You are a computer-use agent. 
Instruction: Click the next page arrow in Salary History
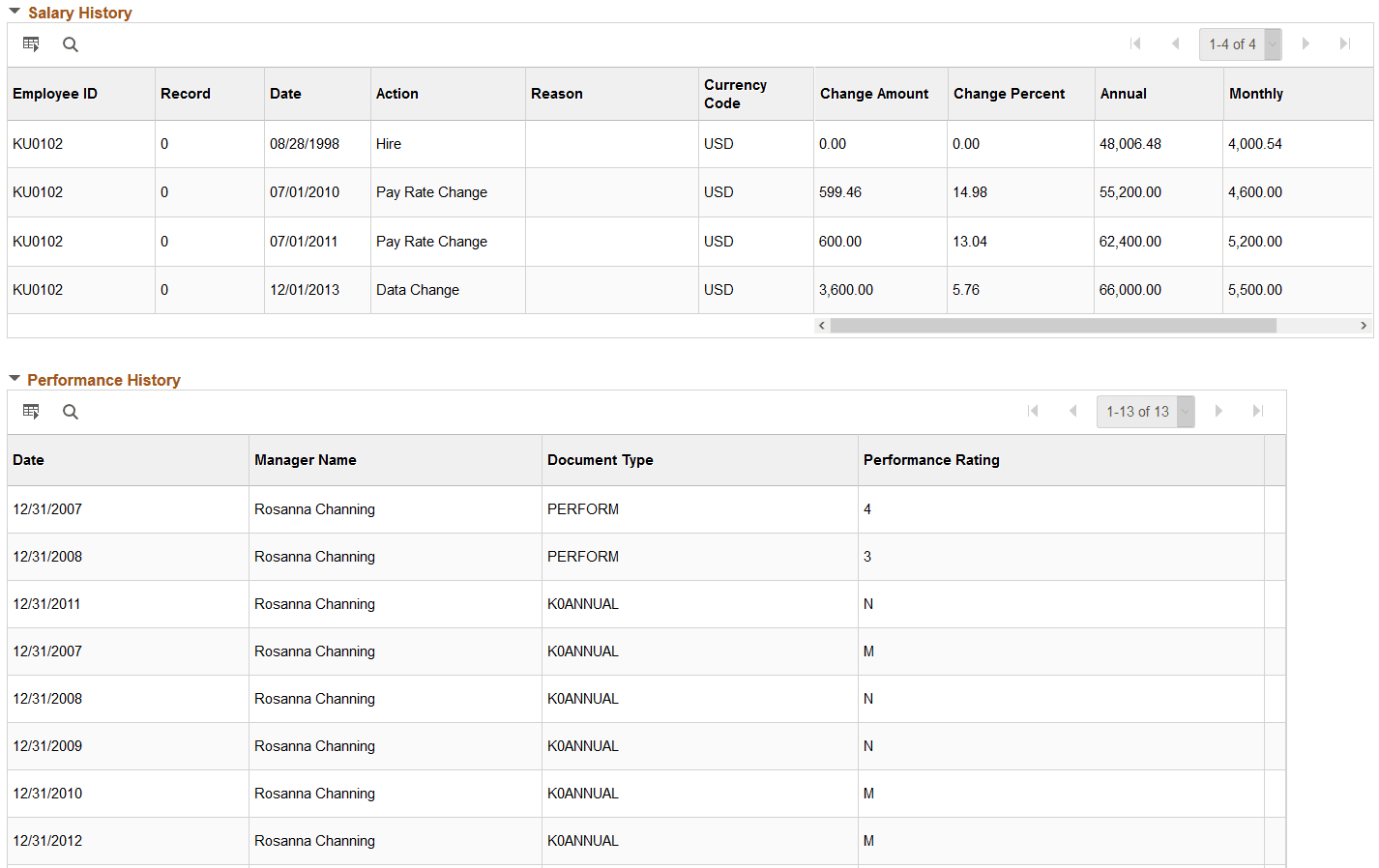point(1306,43)
